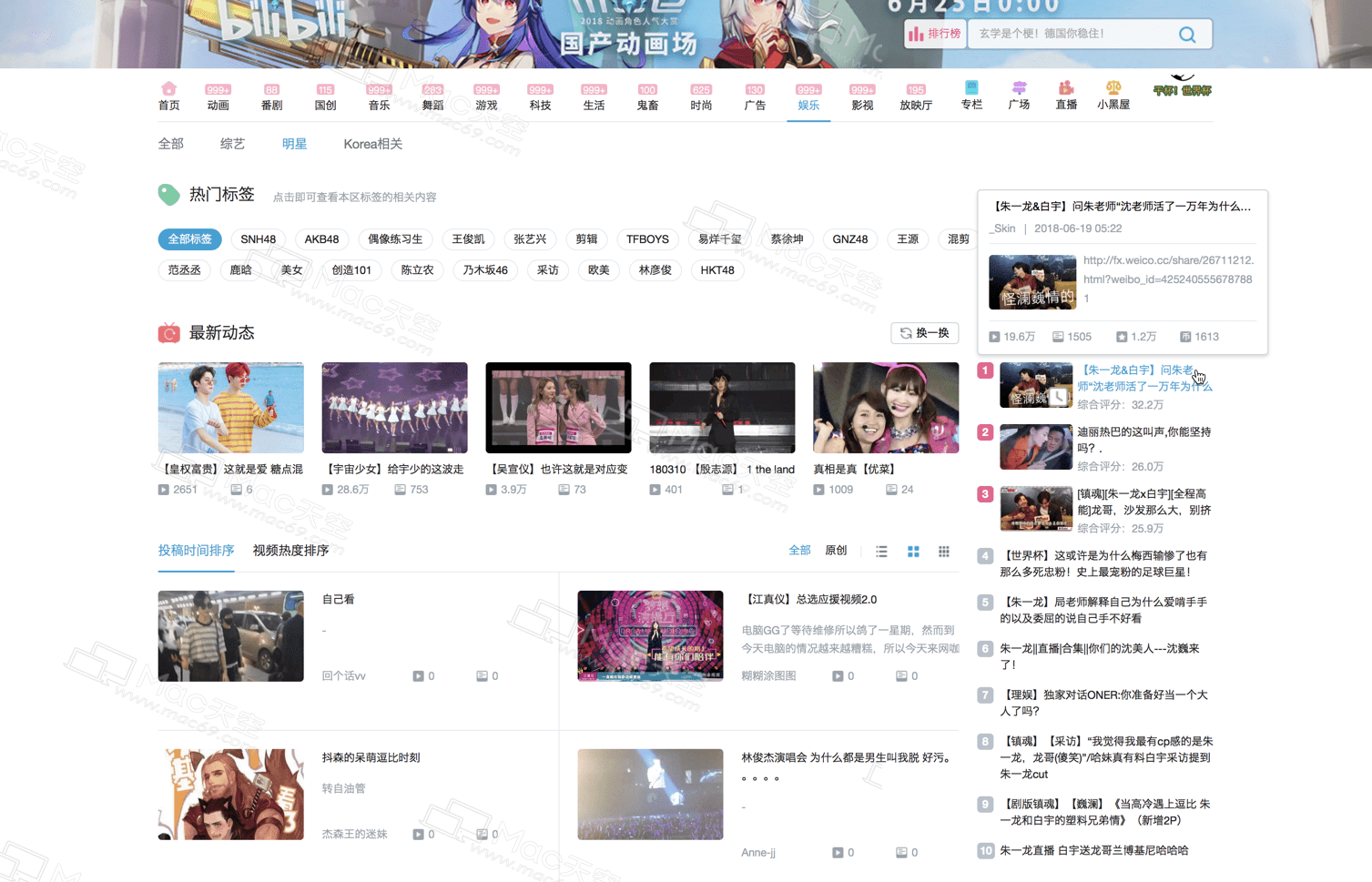Open rank 10 朱一龙直播 video
The height and width of the screenshot is (882, 1372).
pos(1093,851)
